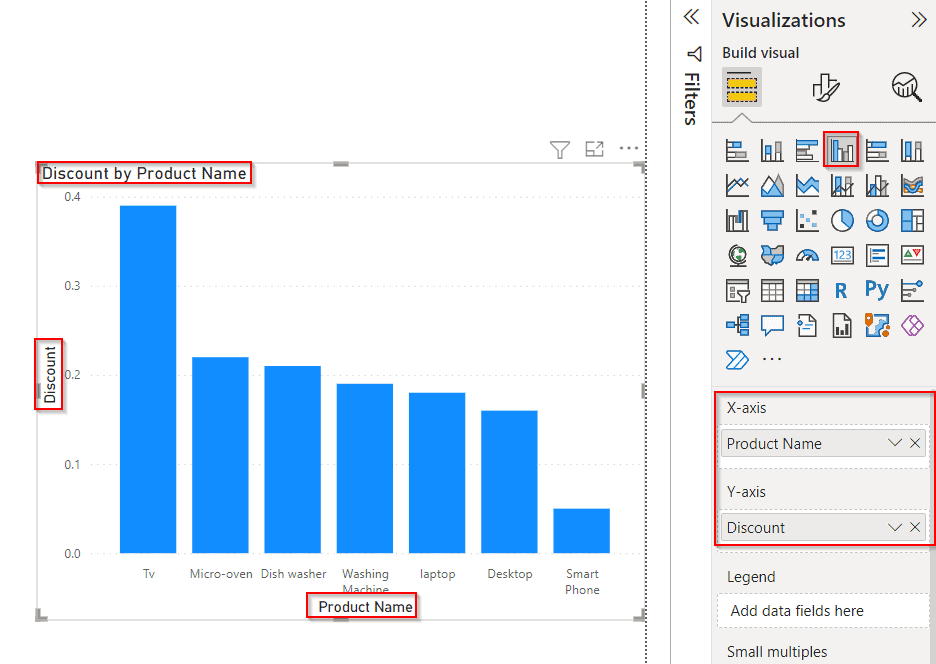Insert a Pie chart visual

[842, 220]
